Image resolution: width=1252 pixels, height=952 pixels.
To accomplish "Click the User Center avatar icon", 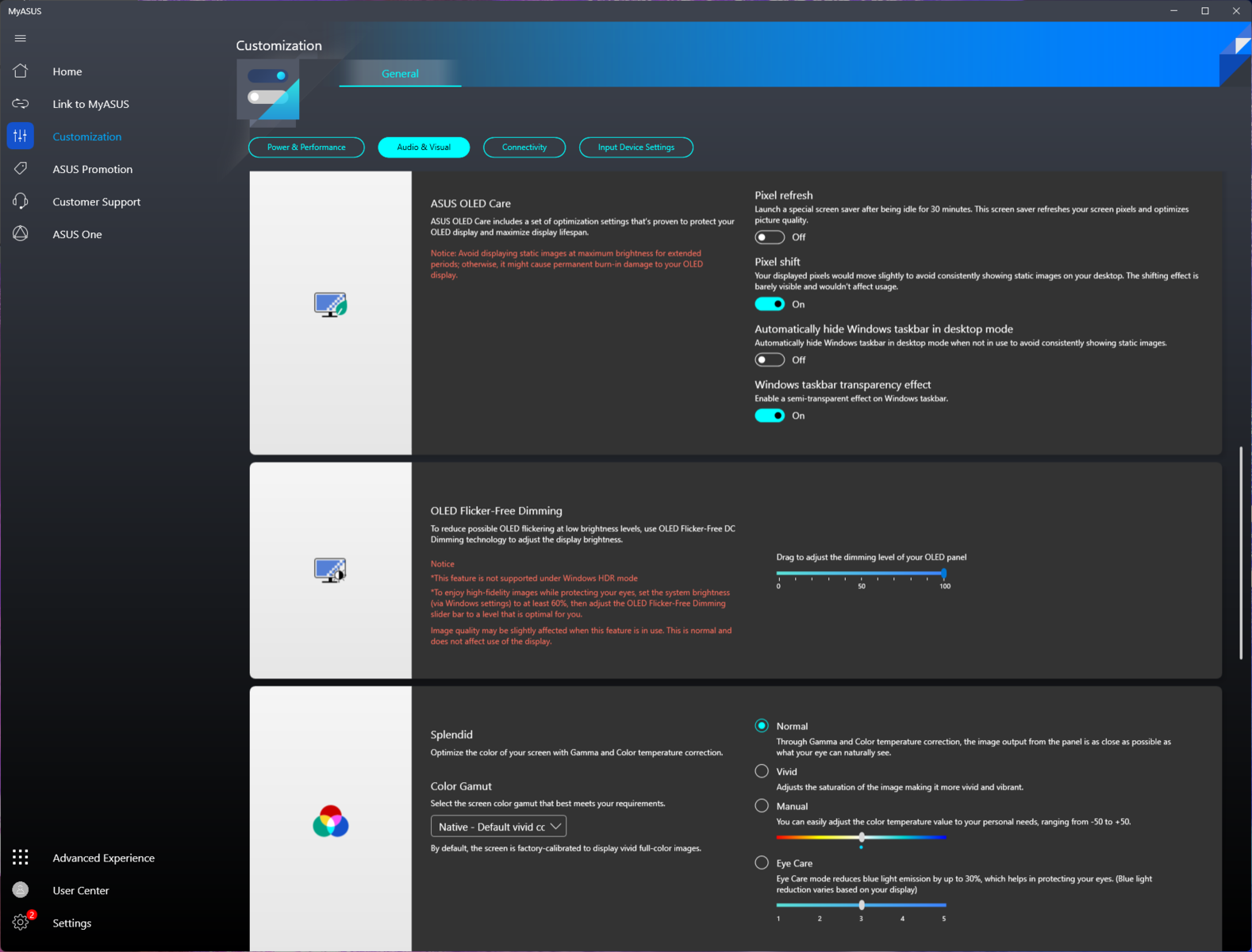I will coord(21,889).
